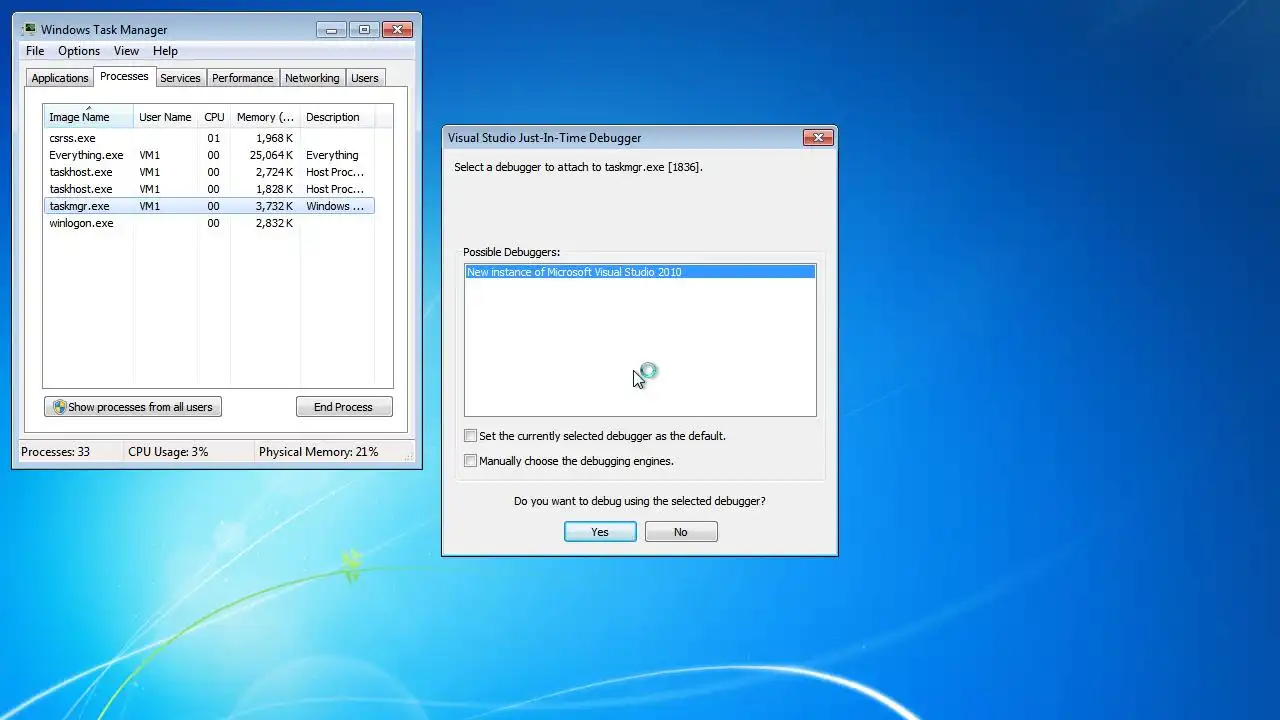Select the Processes tab
Viewport: 1280px width, 720px height.
click(124, 77)
